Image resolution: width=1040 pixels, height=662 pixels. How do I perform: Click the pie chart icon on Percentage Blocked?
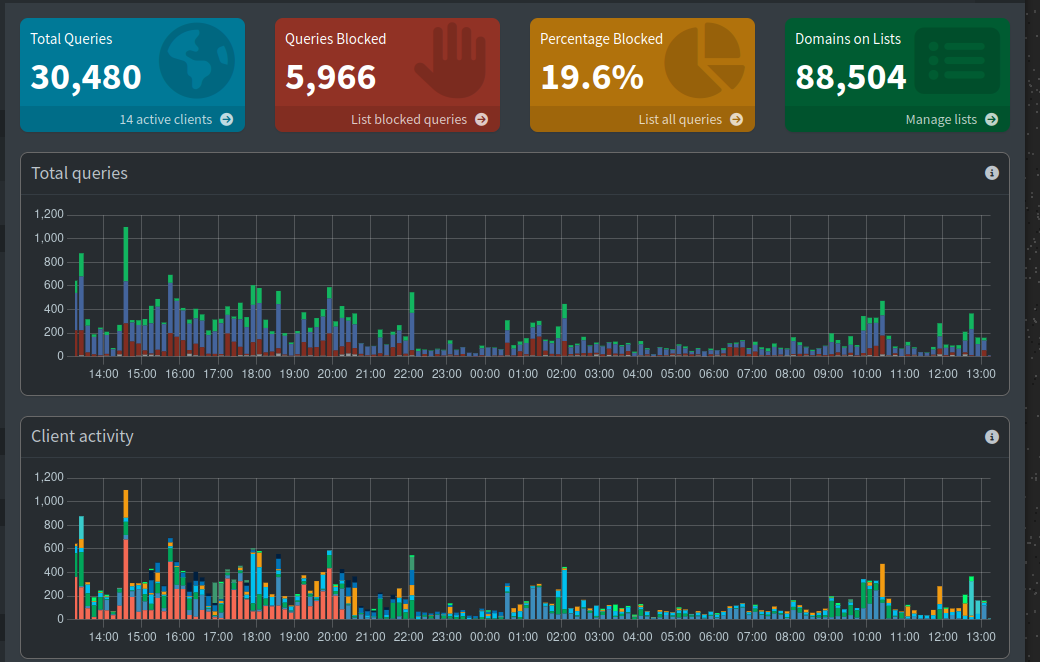pyautogui.click(x=705, y=60)
